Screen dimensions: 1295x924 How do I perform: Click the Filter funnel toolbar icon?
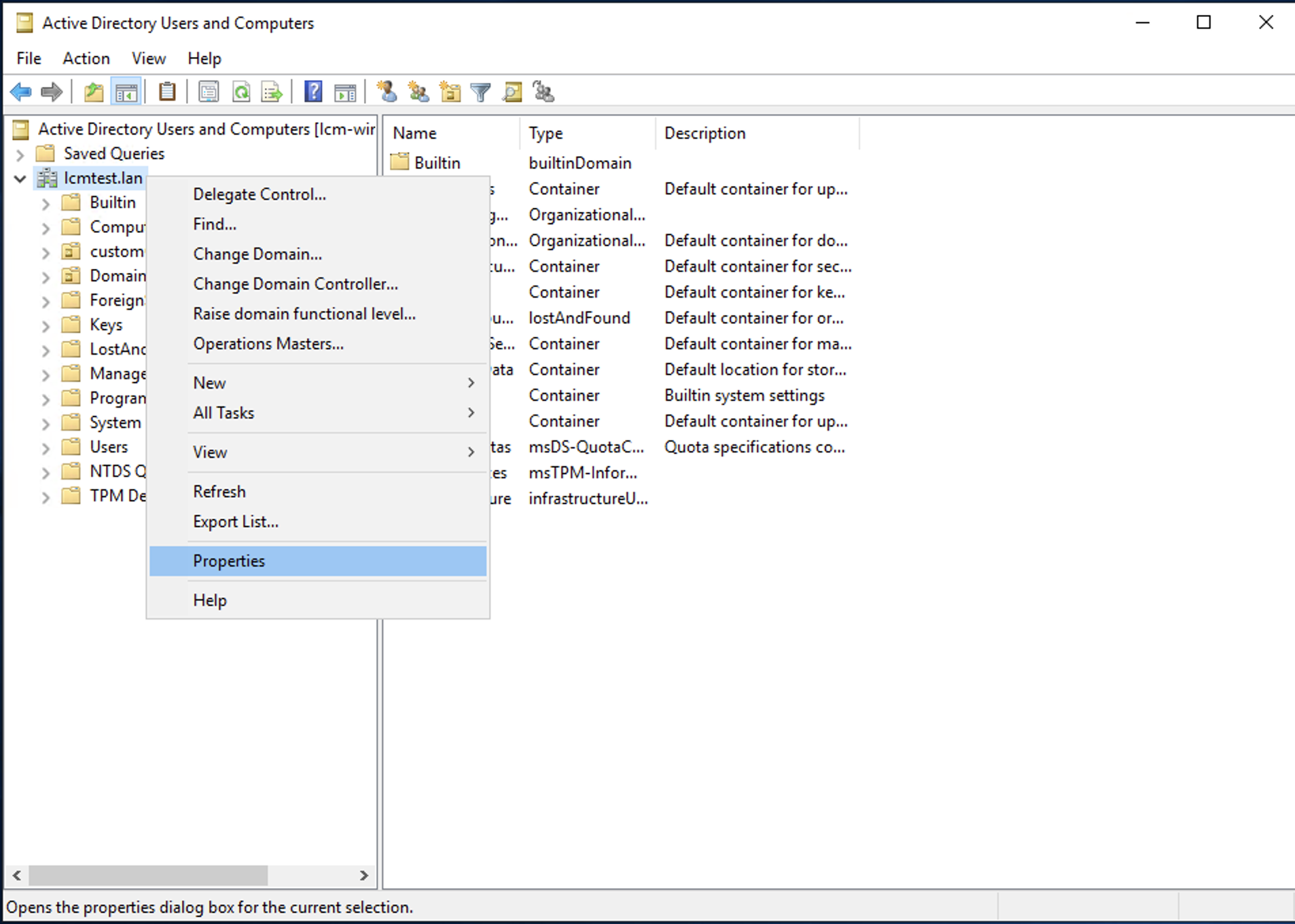(x=480, y=92)
